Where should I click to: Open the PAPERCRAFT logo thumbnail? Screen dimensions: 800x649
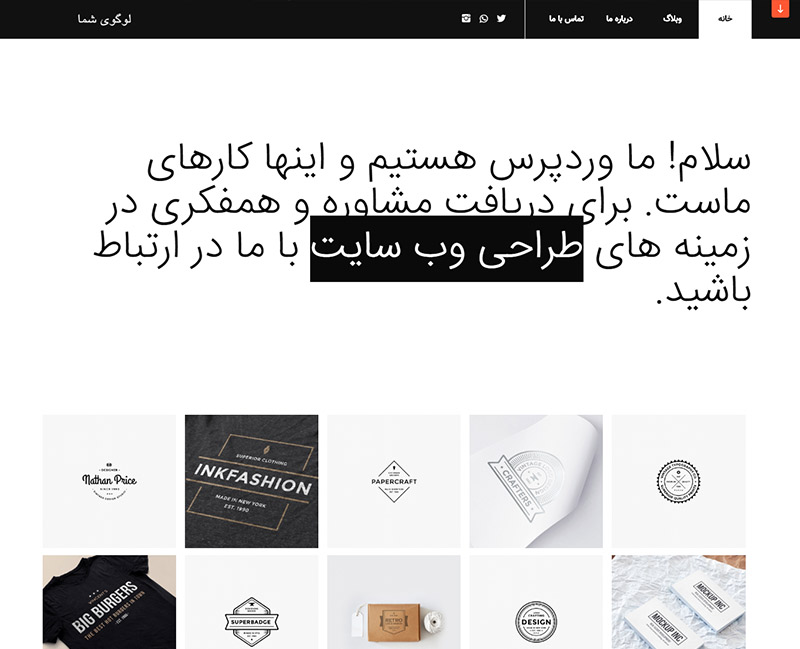click(x=394, y=481)
